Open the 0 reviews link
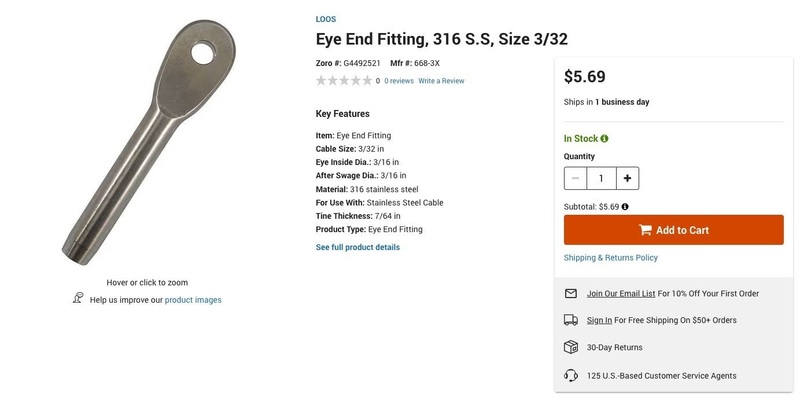This screenshot has height=400, width=800. (x=399, y=81)
